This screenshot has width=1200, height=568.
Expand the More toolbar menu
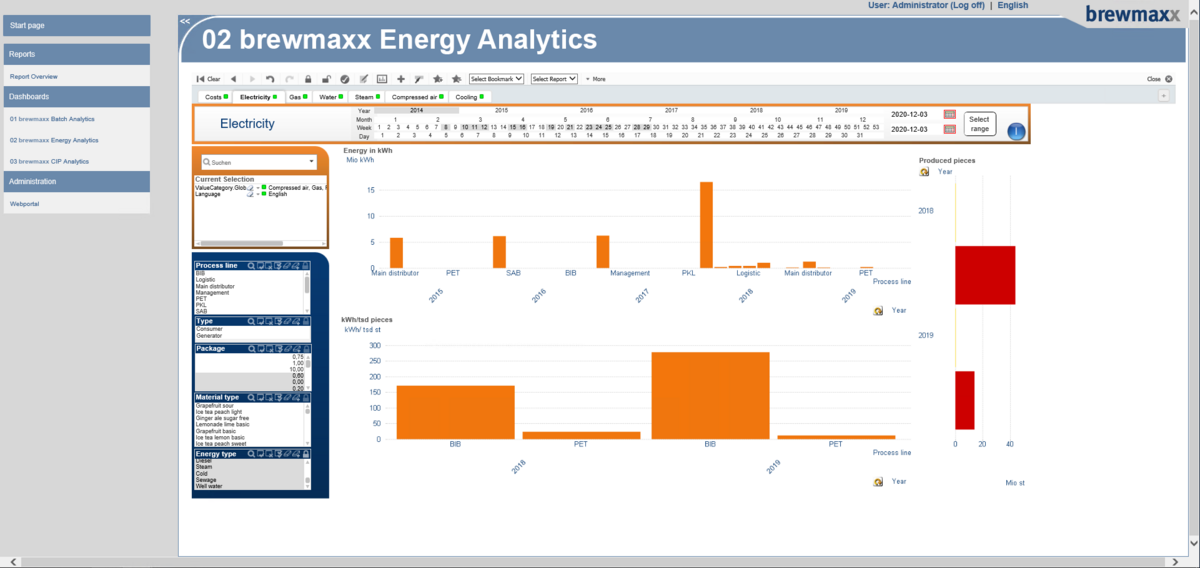point(595,79)
